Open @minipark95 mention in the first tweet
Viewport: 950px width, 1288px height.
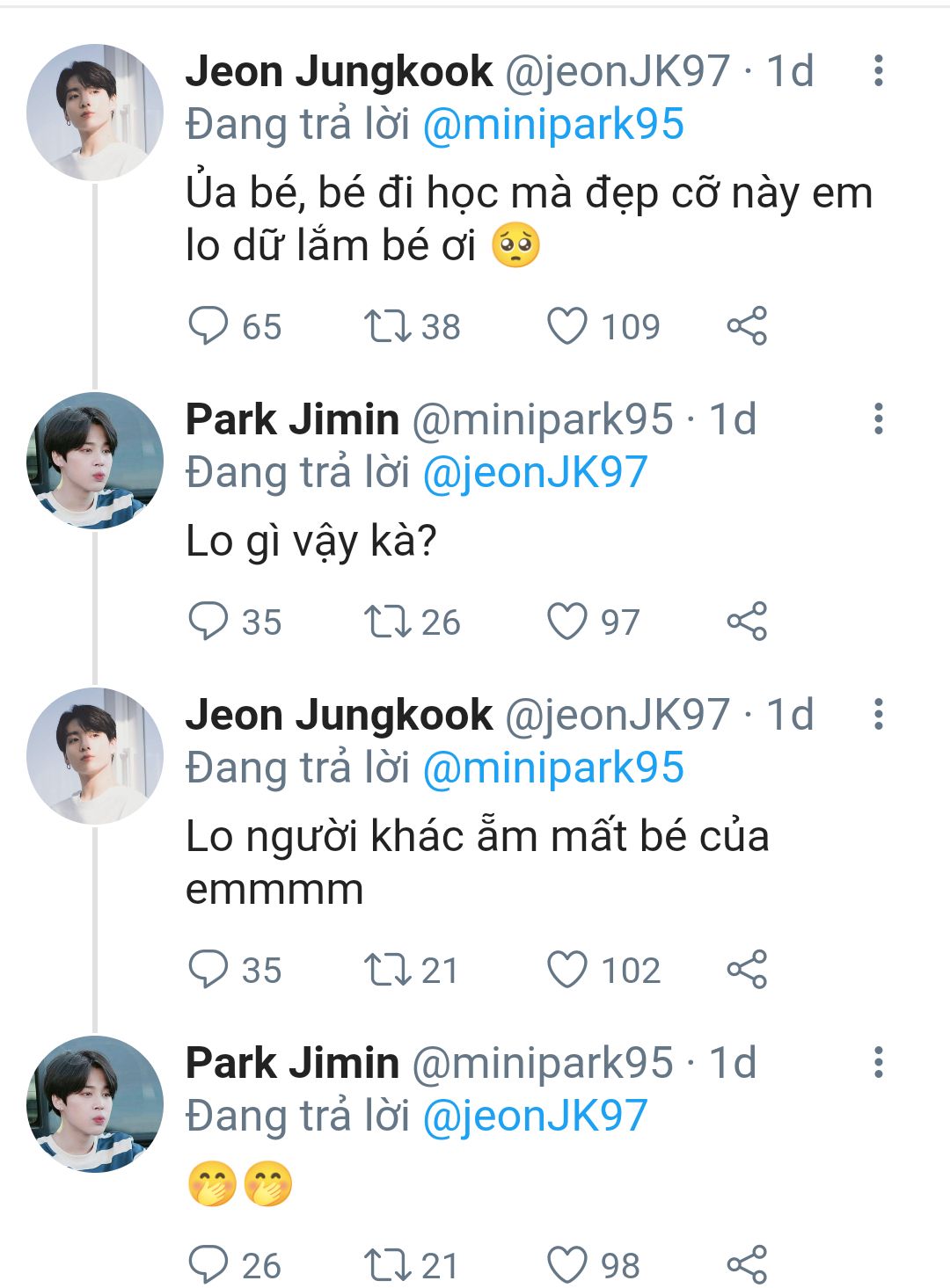coord(553,124)
